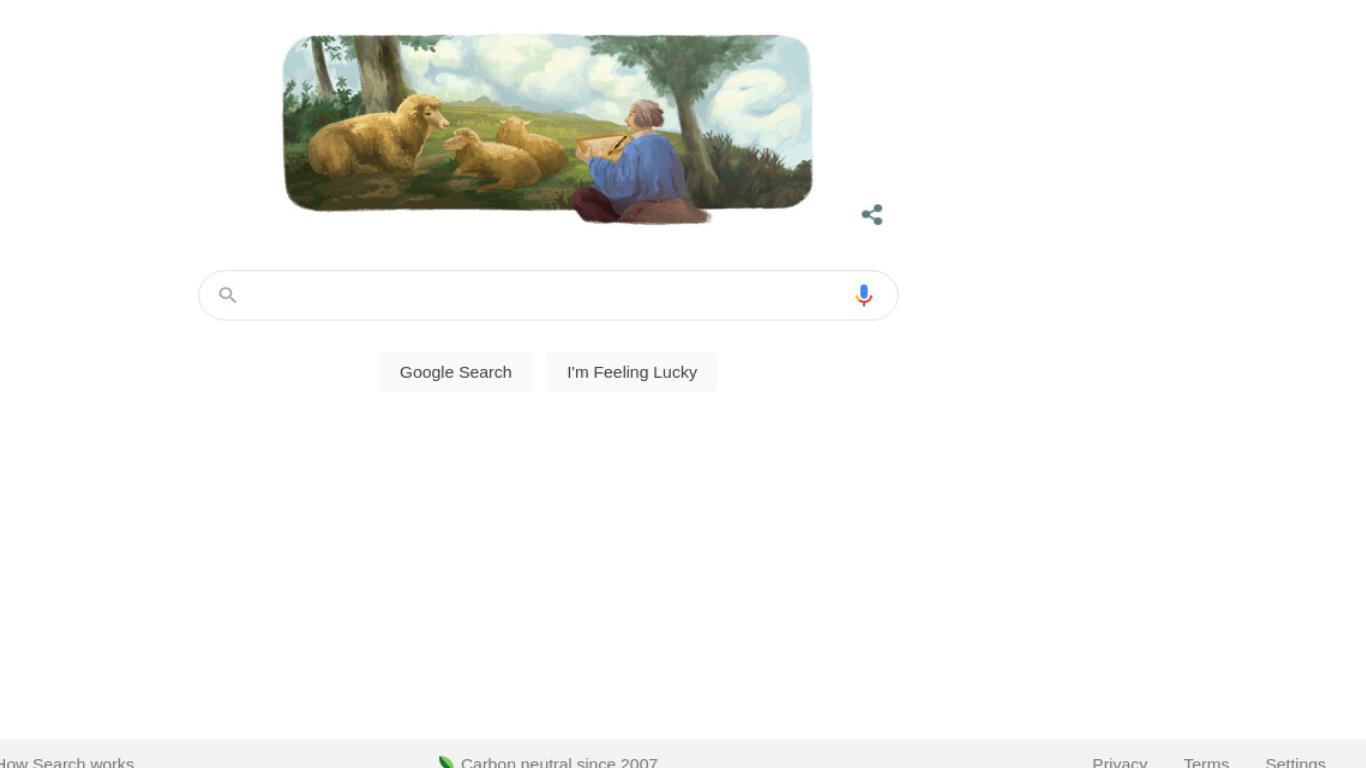The image size is (1366, 768).
Task: Open the Settings menu in footer
Action: [1295, 763]
